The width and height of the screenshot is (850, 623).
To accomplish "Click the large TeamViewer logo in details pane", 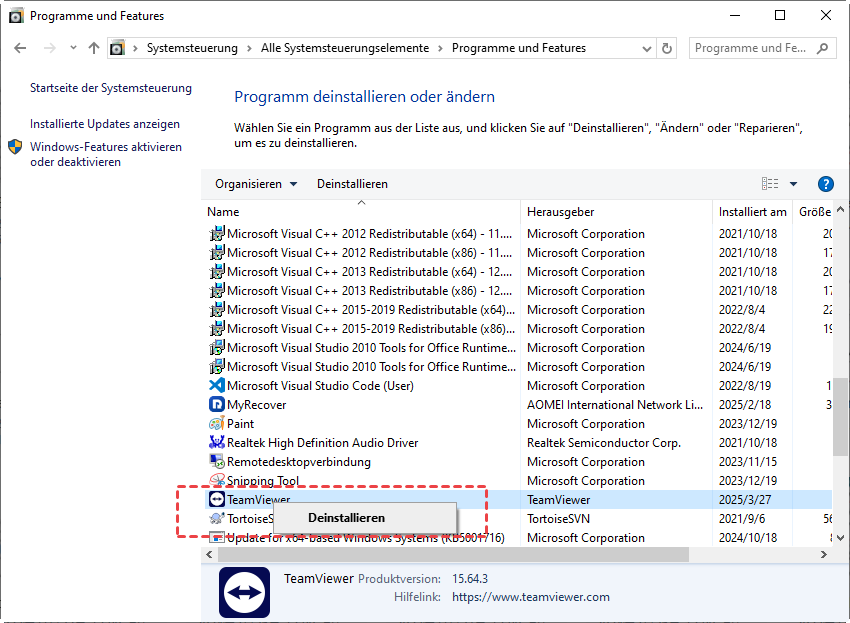I will [244, 593].
